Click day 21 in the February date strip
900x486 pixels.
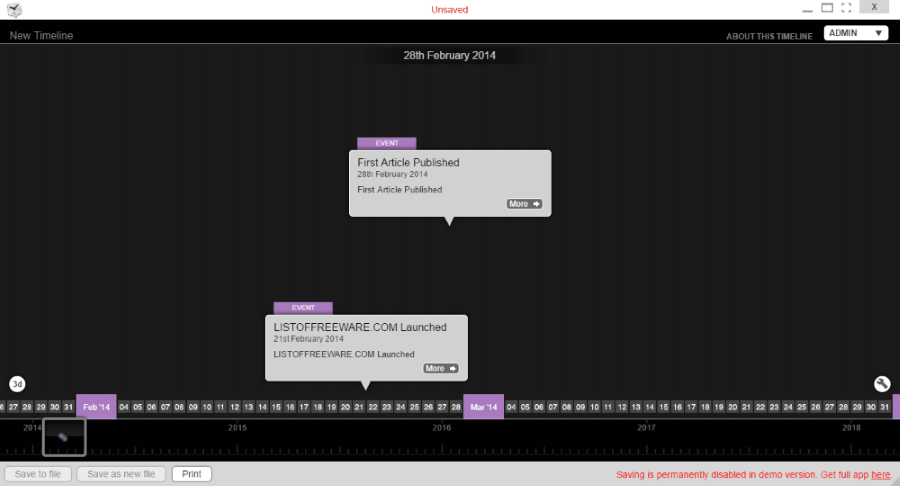(x=359, y=407)
